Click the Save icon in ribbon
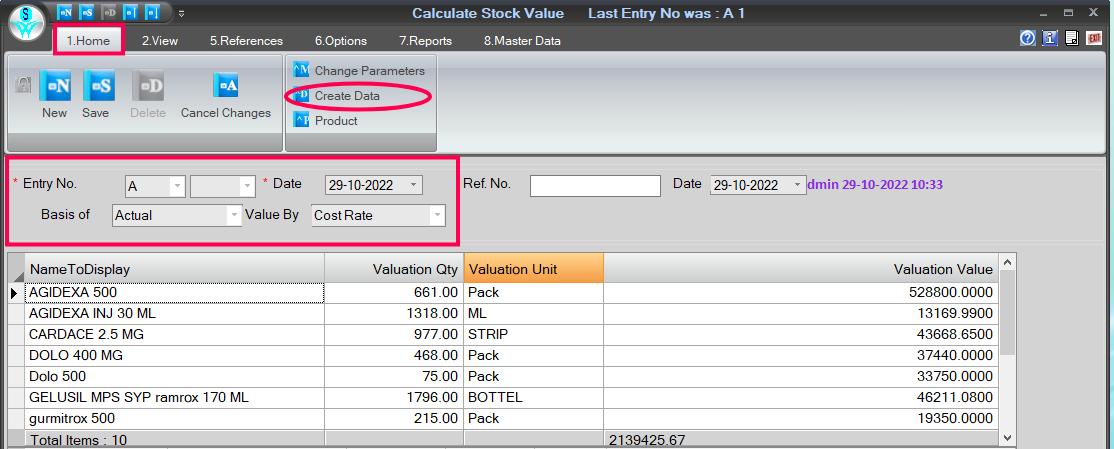This screenshot has width=1114, height=449. [98, 86]
